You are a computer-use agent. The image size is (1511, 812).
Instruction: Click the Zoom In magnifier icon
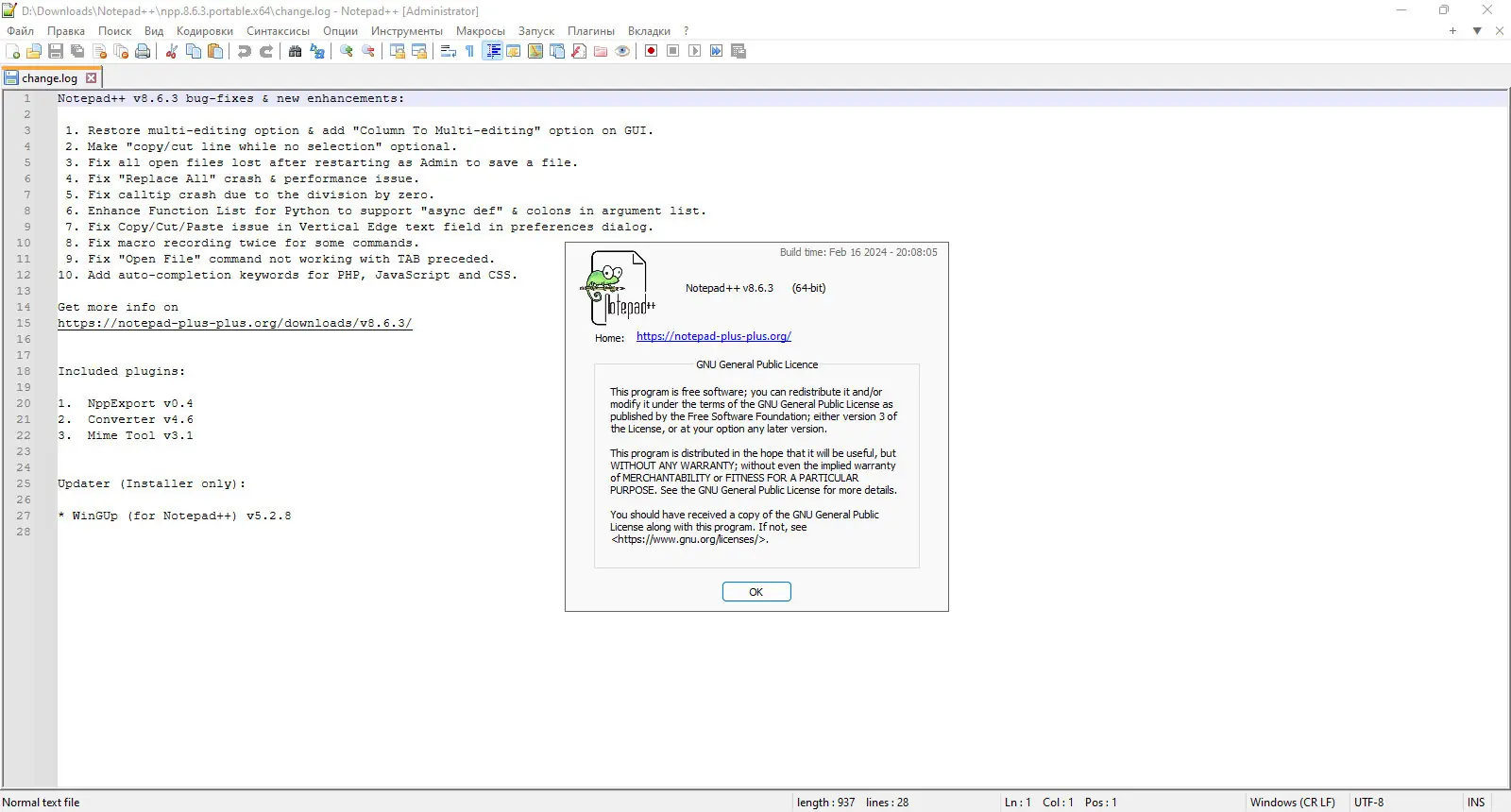(347, 51)
